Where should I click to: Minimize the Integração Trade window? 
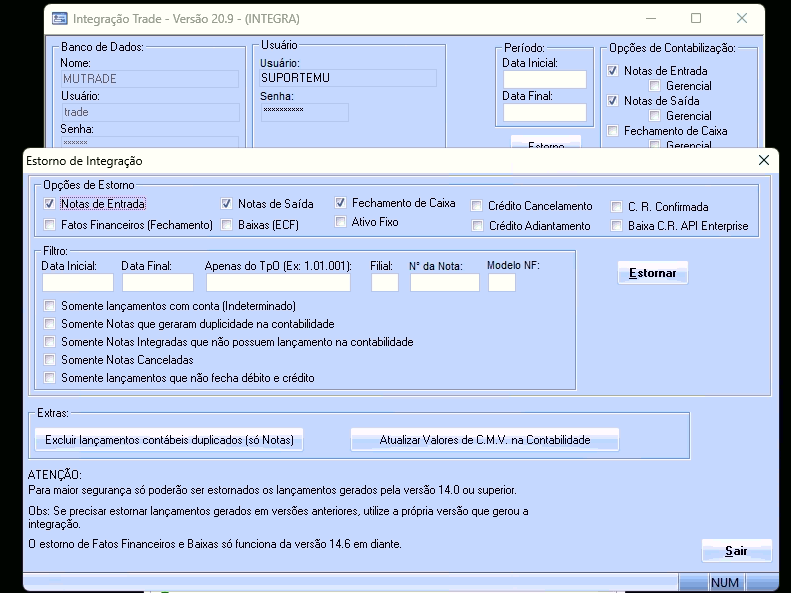pos(651,18)
